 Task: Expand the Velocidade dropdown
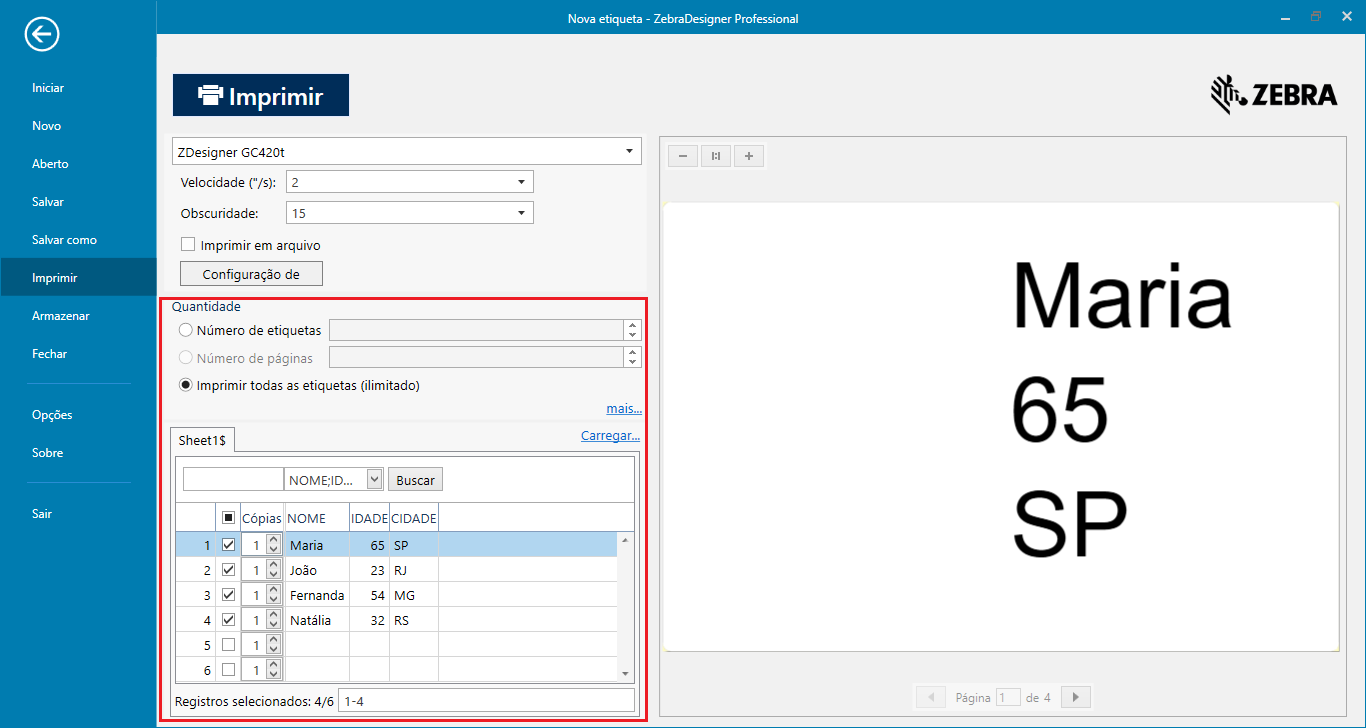[x=521, y=182]
